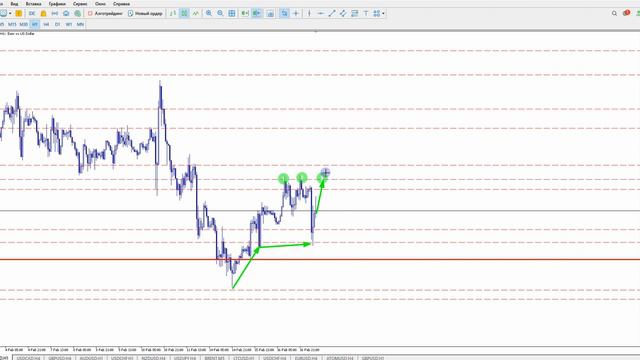The width and height of the screenshot is (640, 360).
Task: Open the Data Window icon
Action: (43, 13)
